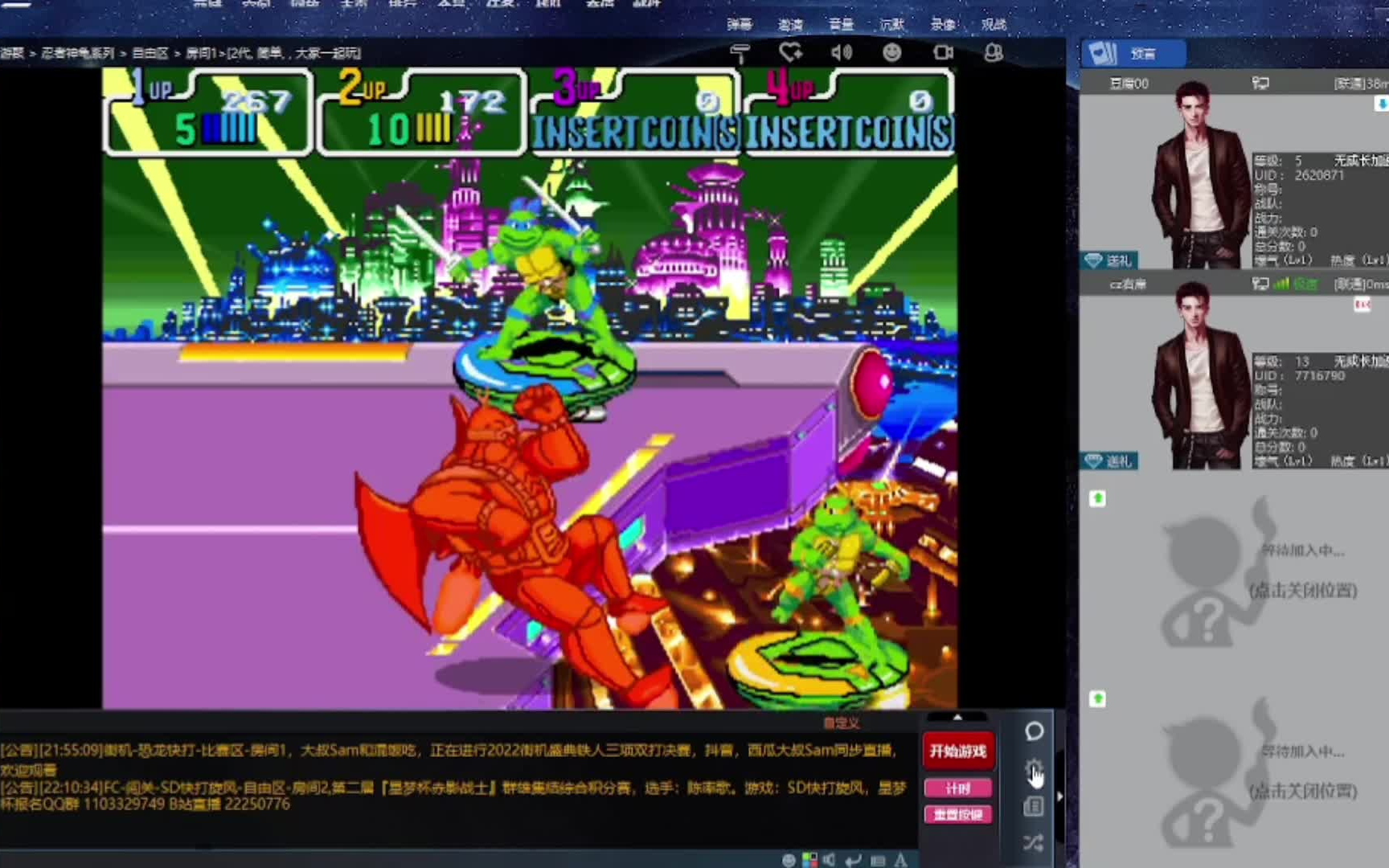Screen dimensions: 1389x868
Task: Click the video camera record icon
Action: point(943,53)
